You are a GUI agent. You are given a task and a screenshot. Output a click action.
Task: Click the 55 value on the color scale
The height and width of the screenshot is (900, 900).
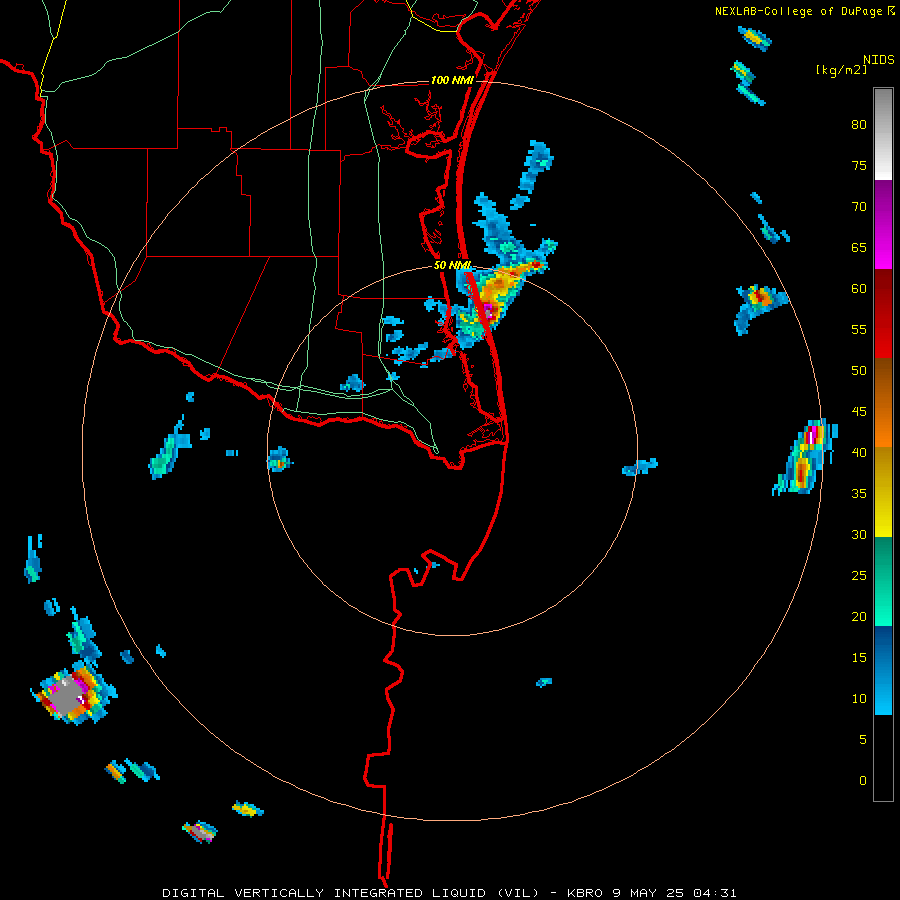[859, 329]
